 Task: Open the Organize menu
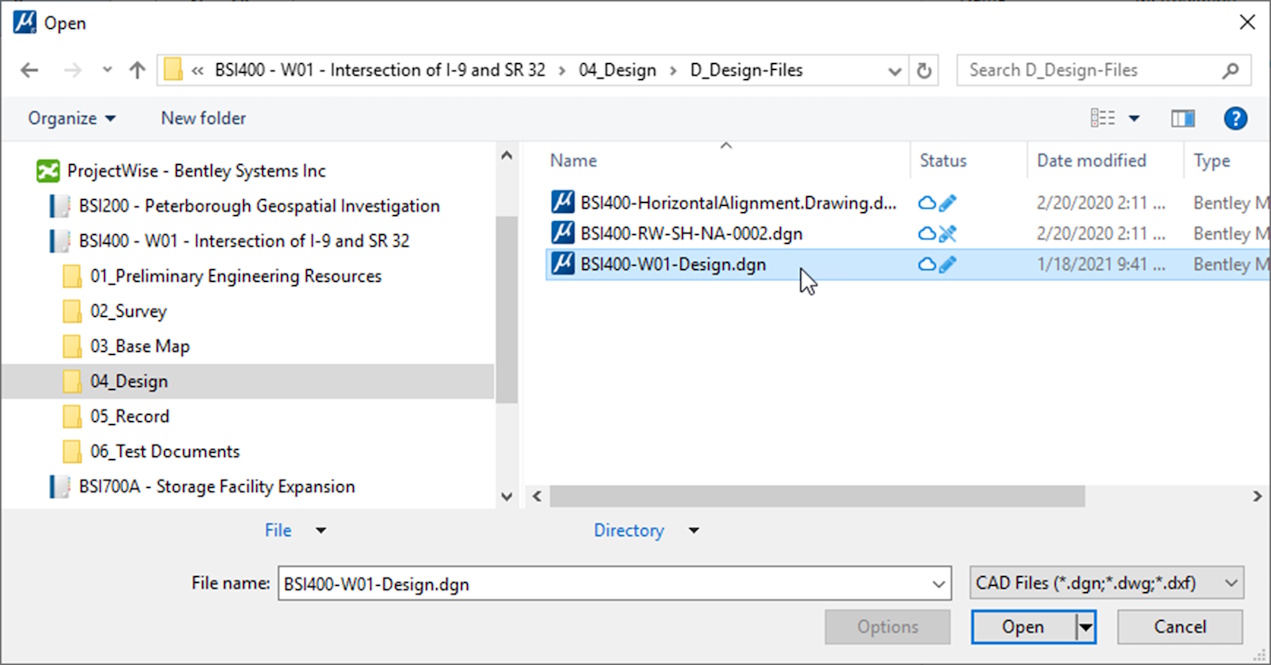pyautogui.click(x=70, y=118)
